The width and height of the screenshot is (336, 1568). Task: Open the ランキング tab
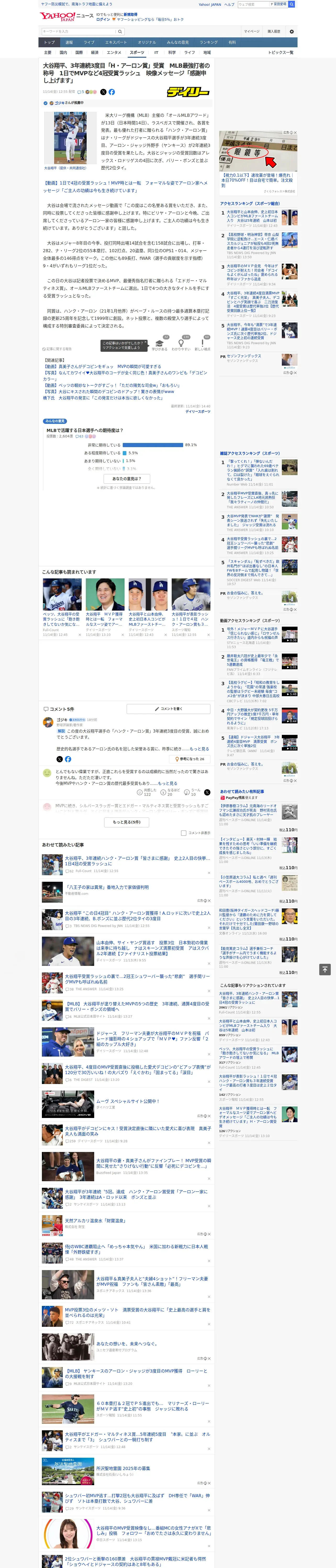point(209,42)
